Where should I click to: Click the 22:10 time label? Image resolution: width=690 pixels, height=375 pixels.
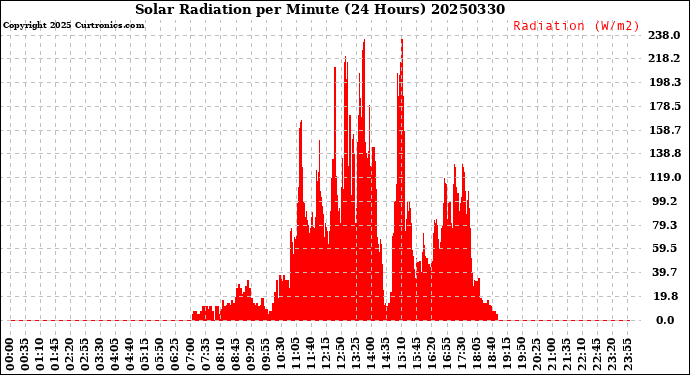tap(582, 355)
